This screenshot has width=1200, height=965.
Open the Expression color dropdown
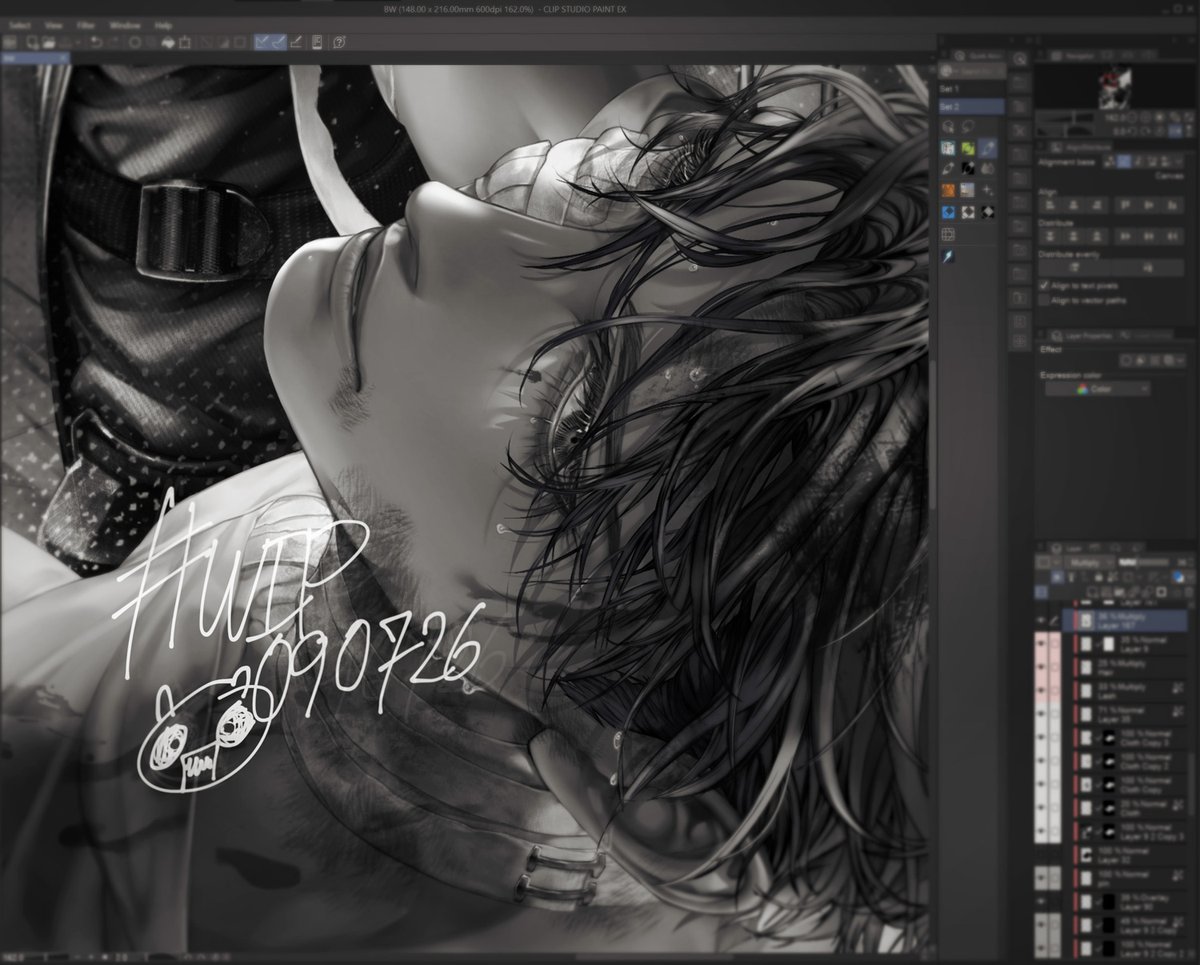[1097, 389]
